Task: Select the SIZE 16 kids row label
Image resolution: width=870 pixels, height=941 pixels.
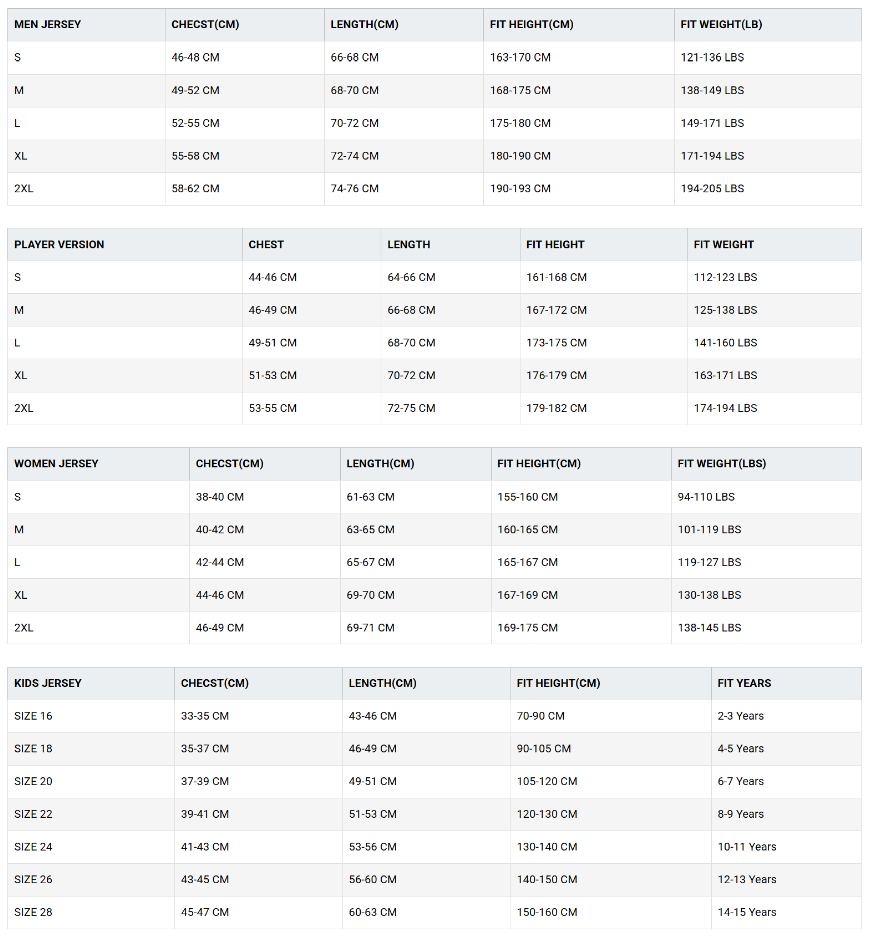Action: [33, 716]
